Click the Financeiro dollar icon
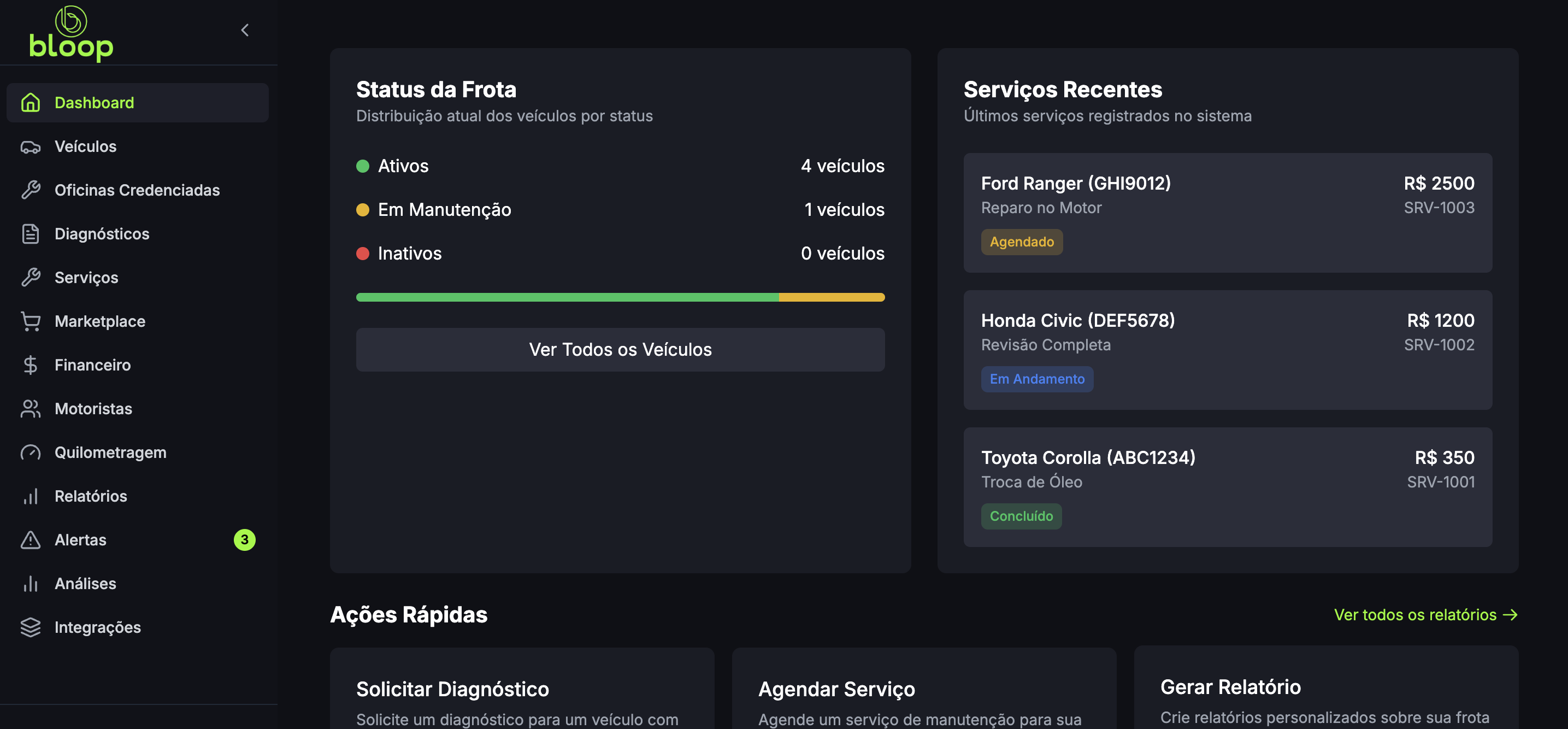 [x=31, y=365]
